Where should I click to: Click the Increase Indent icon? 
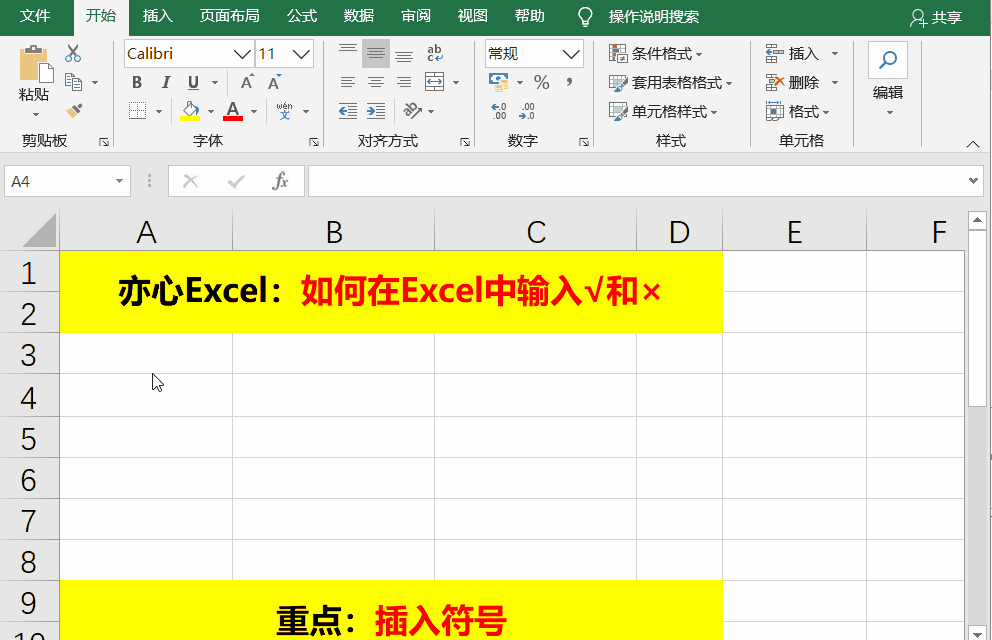point(374,109)
